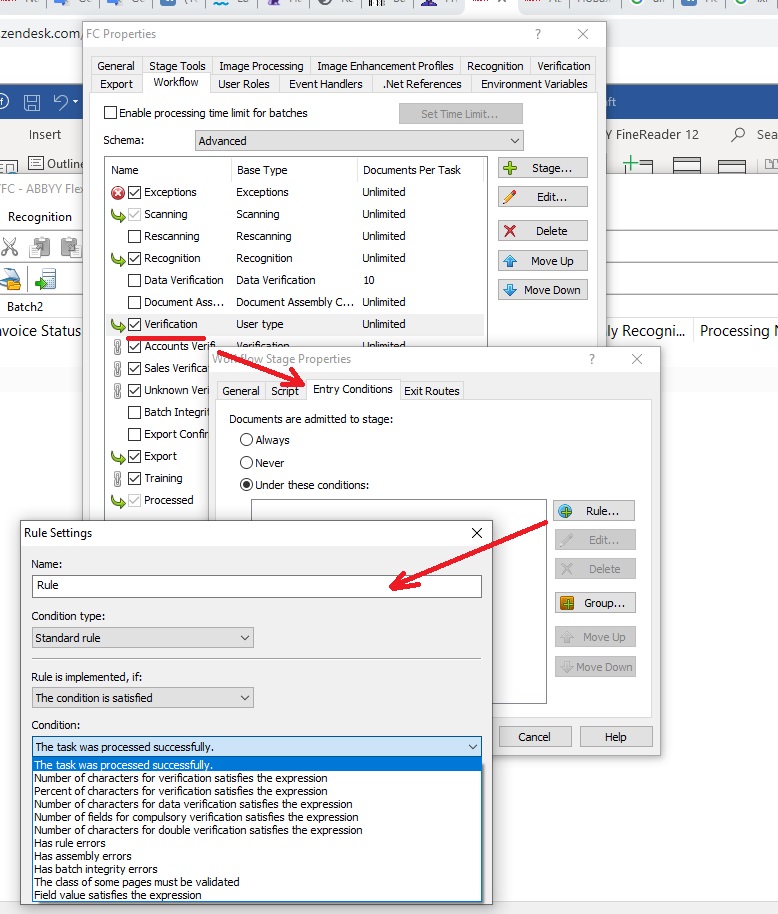Open the Schema Advanced dropdown
This screenshot has width=778, height=914.
click(x=359, y=141)
